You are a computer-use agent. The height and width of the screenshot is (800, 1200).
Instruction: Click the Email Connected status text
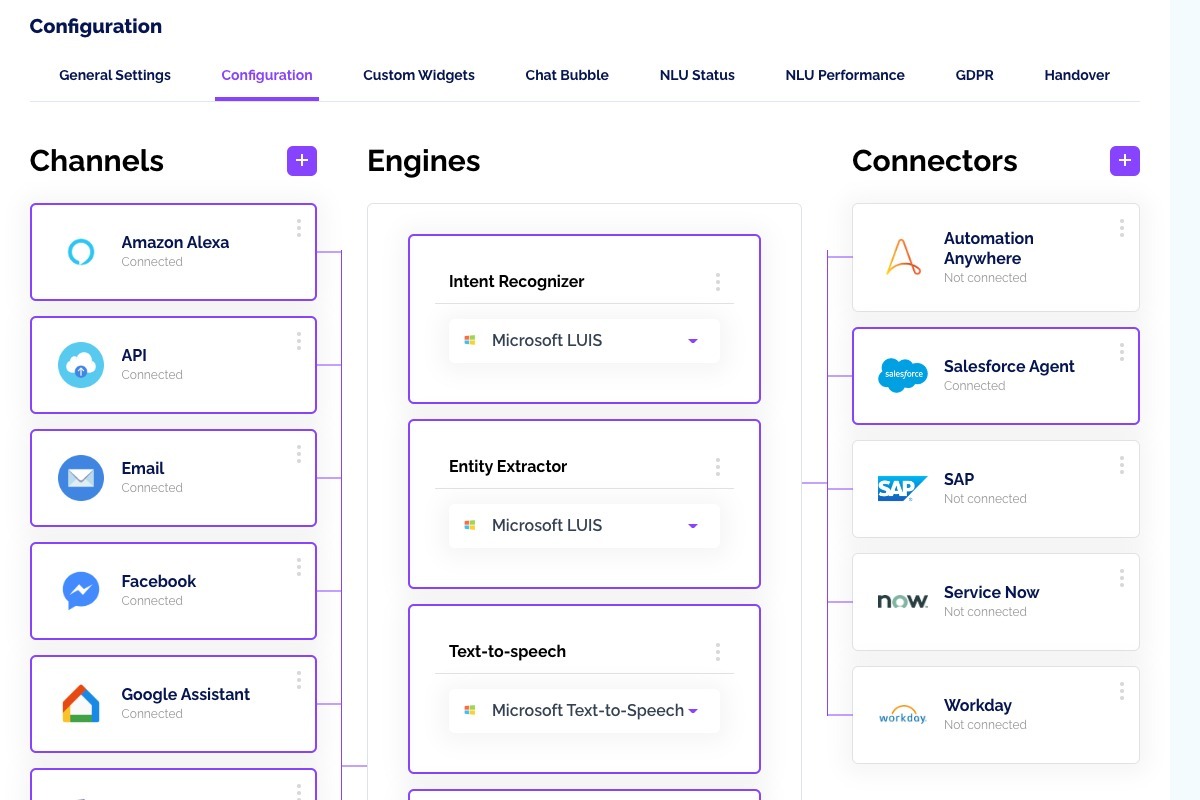[x=152, y=488]
